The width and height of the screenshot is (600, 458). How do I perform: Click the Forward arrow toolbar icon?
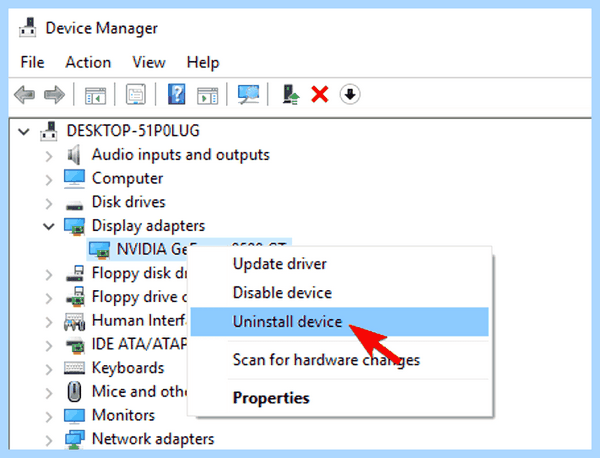click(54, 95)
